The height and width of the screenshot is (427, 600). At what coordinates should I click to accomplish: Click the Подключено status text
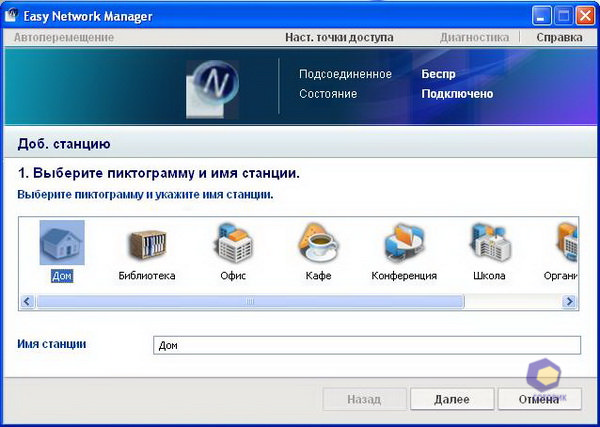(x=457, y=94)
